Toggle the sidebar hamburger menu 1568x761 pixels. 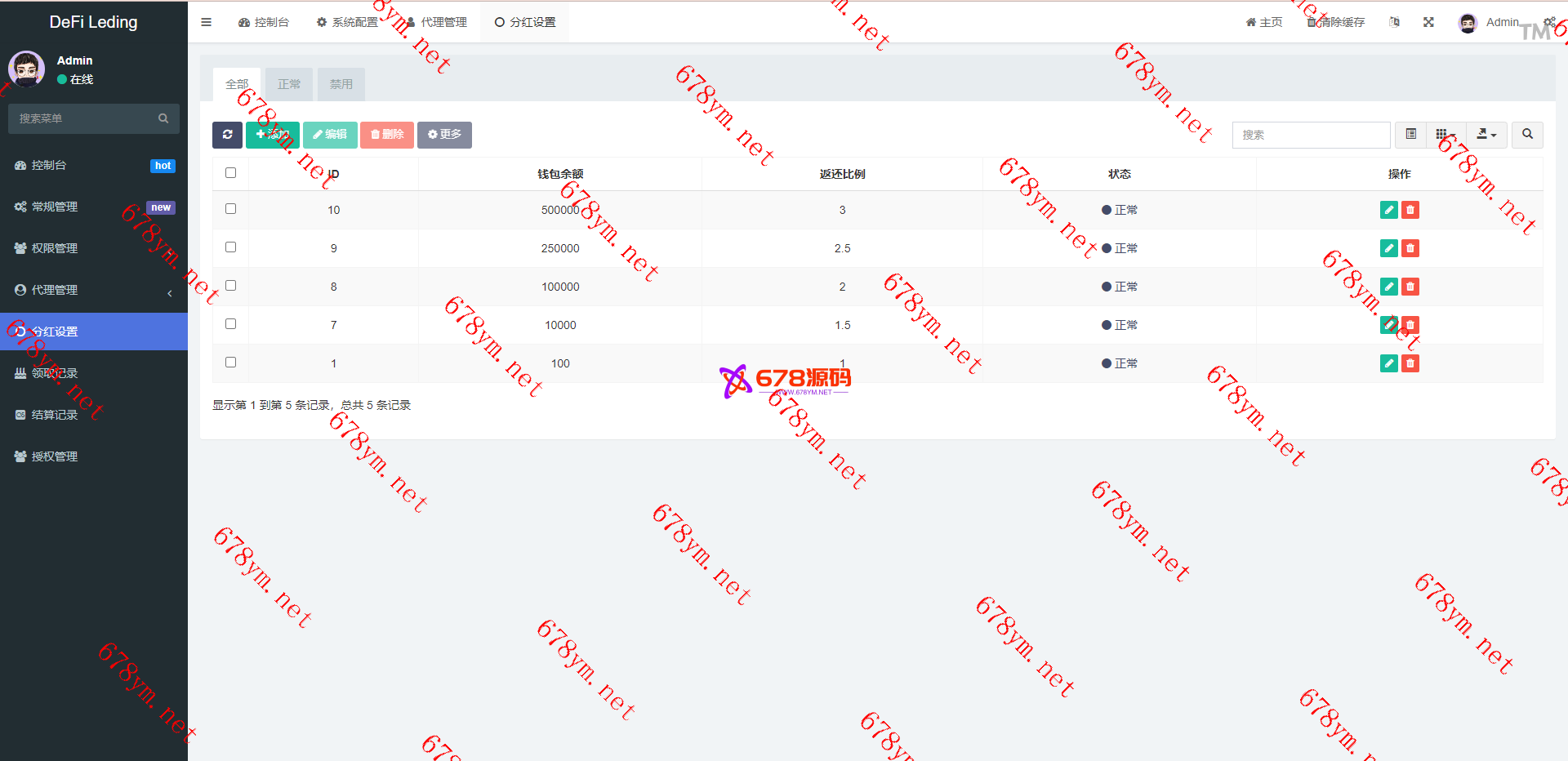[207, 22]
